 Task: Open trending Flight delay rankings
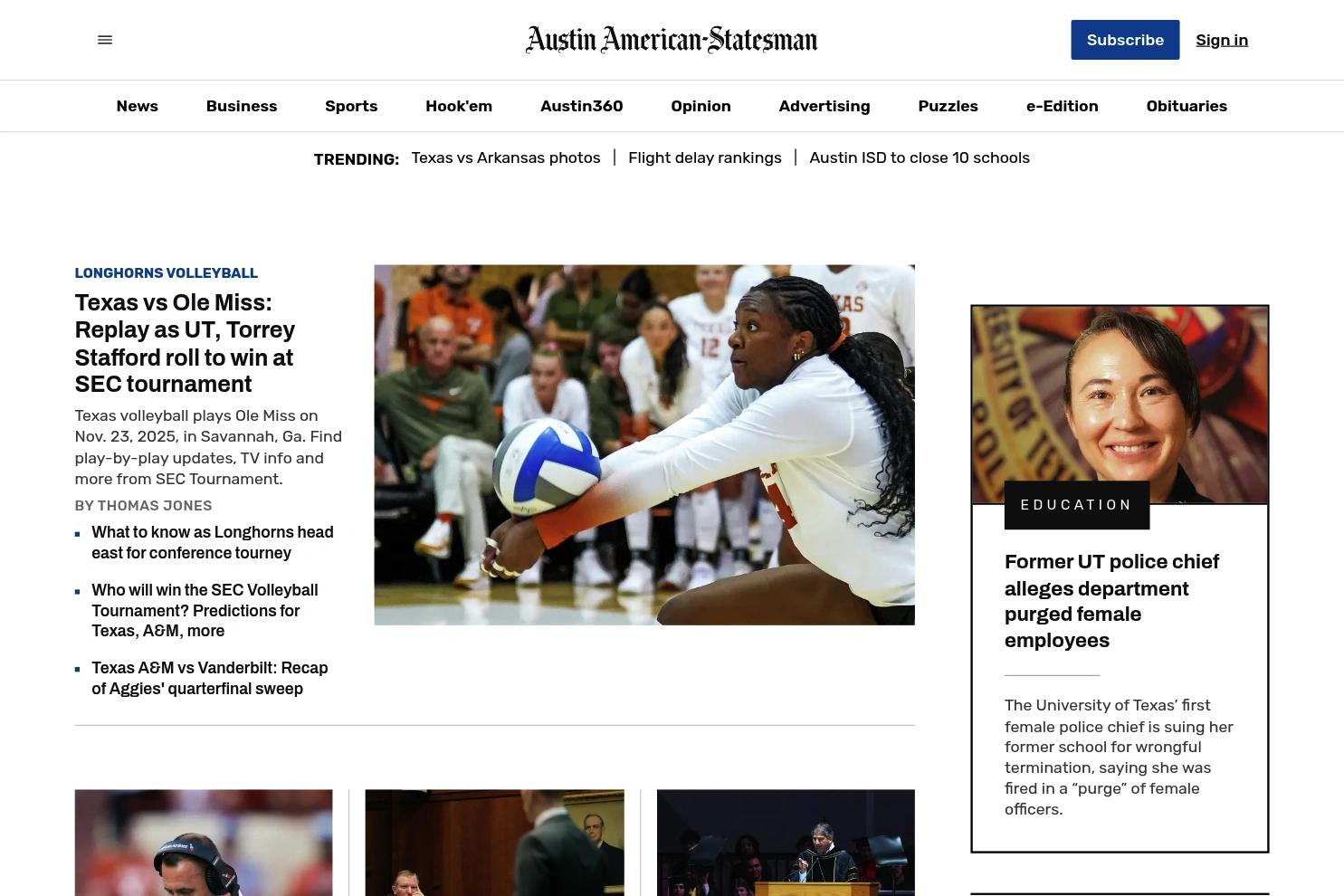705,157
